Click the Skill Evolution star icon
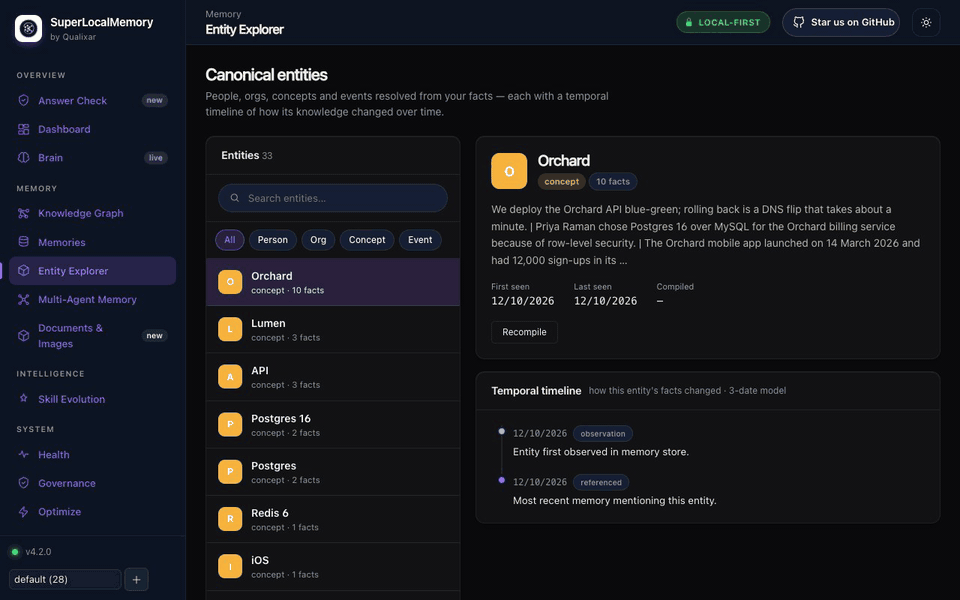This screenshot has width=960, height=600. tap(23, 399)
